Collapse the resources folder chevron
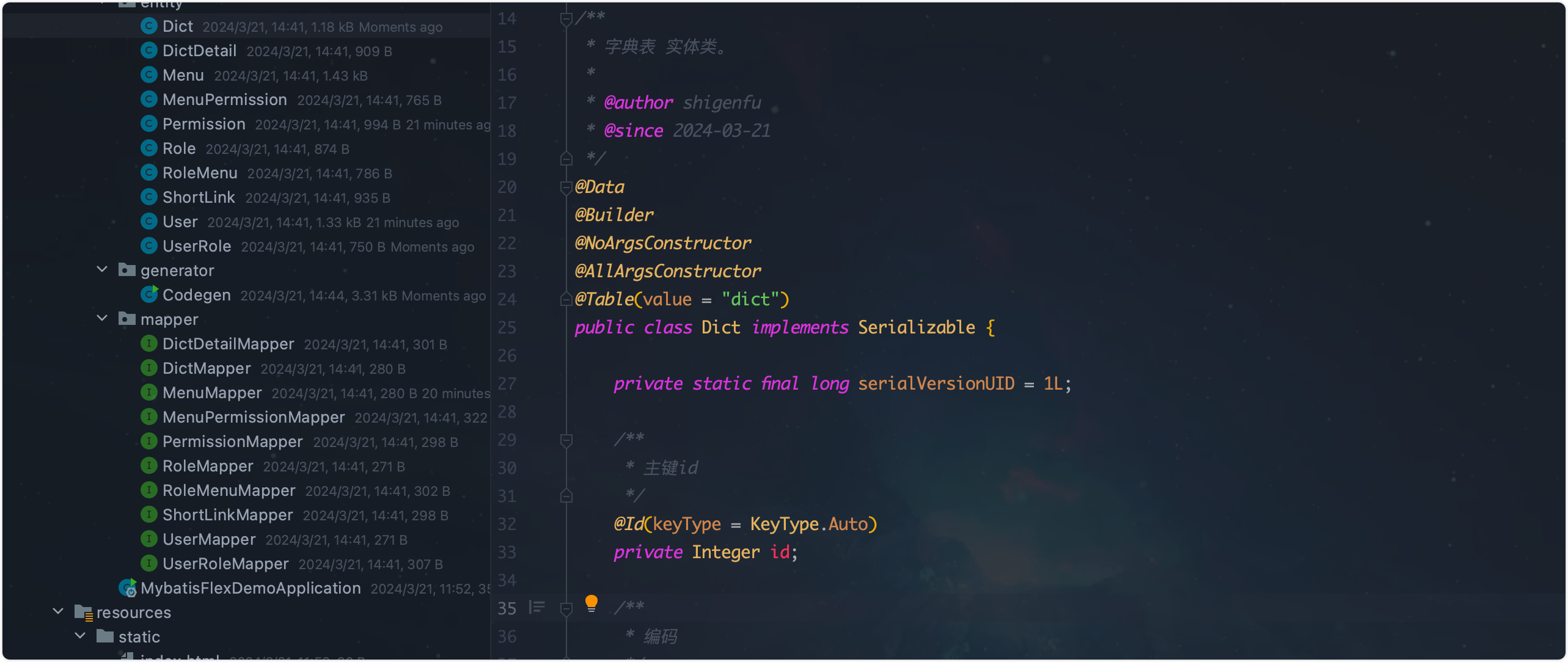Screen dimensions: 1568x662 click(x=58, y=612)
